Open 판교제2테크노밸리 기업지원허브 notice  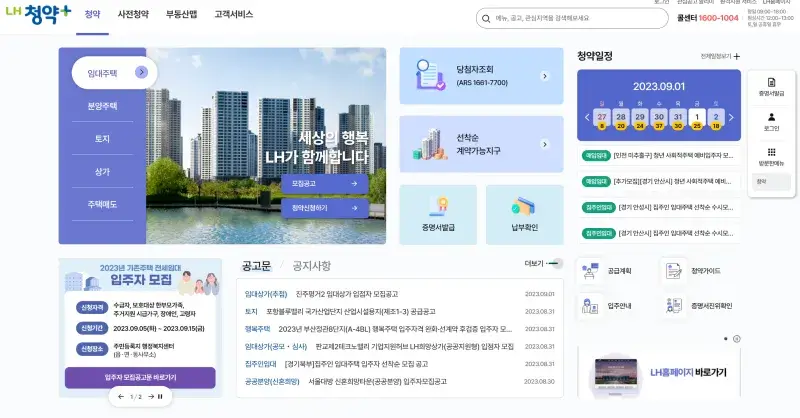pyautogui.click(x=414, y=347)
